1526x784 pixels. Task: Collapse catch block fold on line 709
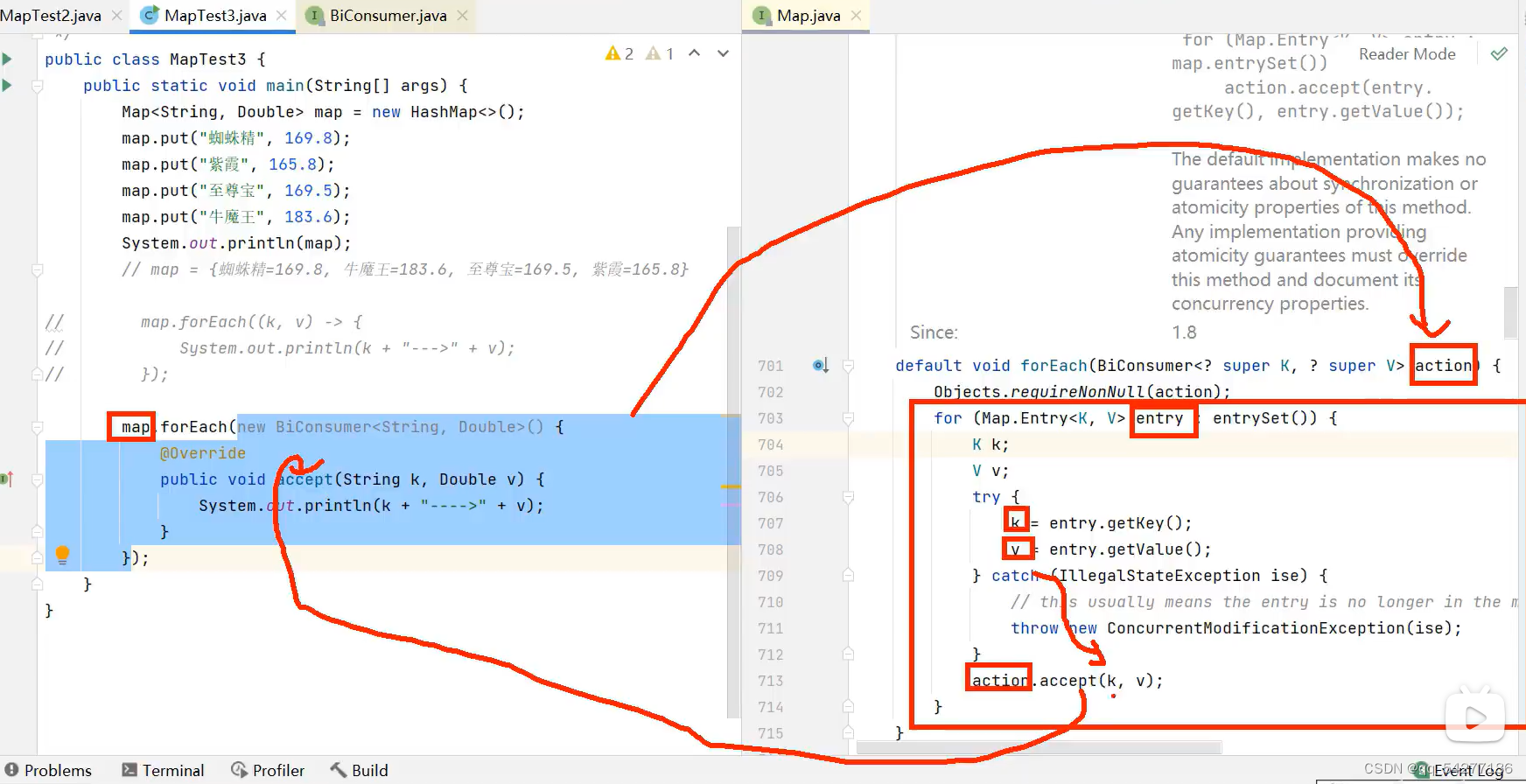[848, 576]
